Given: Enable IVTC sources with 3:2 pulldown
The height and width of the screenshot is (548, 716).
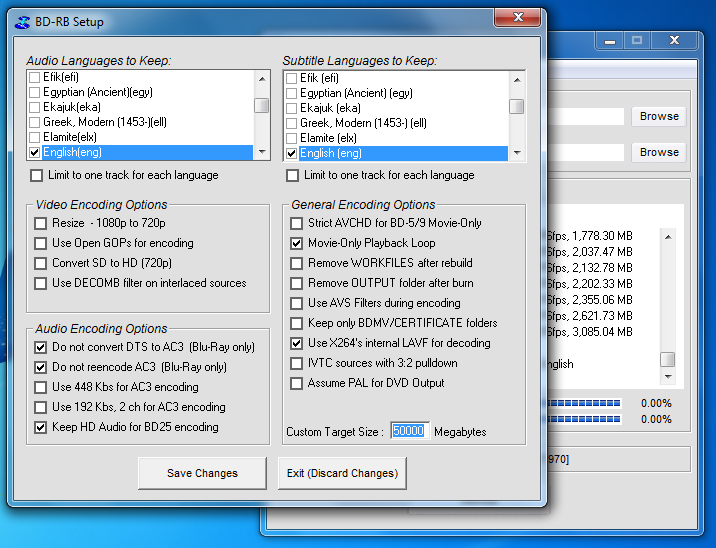Looking at the screenshot, I should tap(296, 364).
